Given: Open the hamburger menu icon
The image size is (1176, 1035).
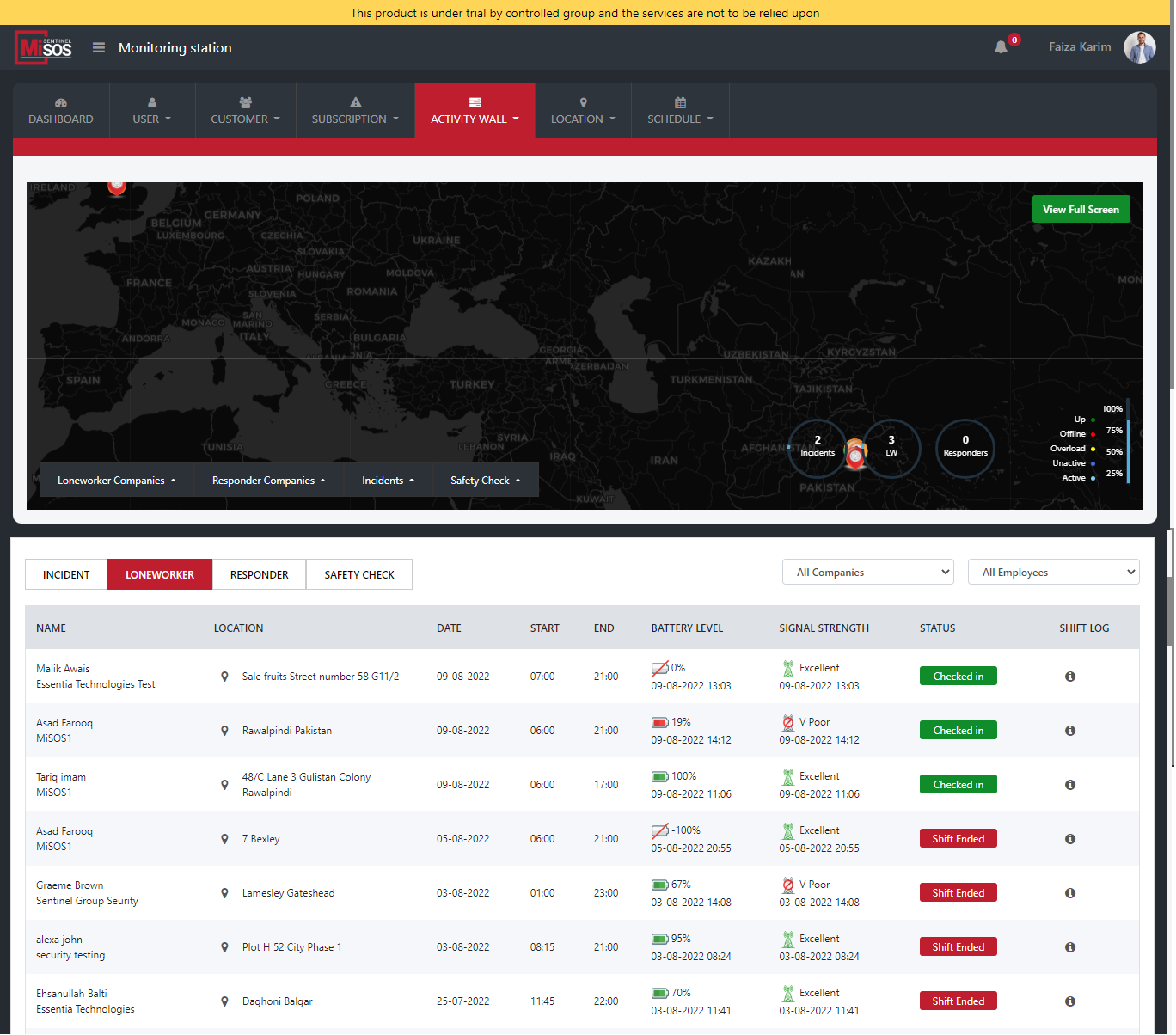Looking at the screenshot, I should pyautogui.click(x=99, y=48).
